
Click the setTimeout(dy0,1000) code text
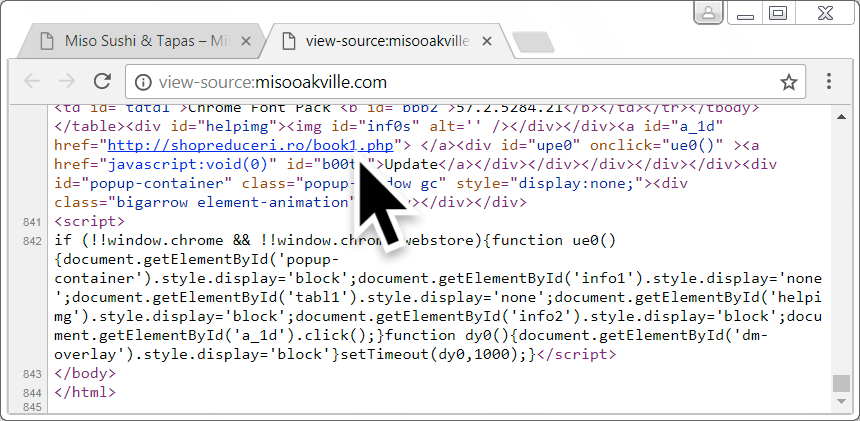tap(433, 354)
